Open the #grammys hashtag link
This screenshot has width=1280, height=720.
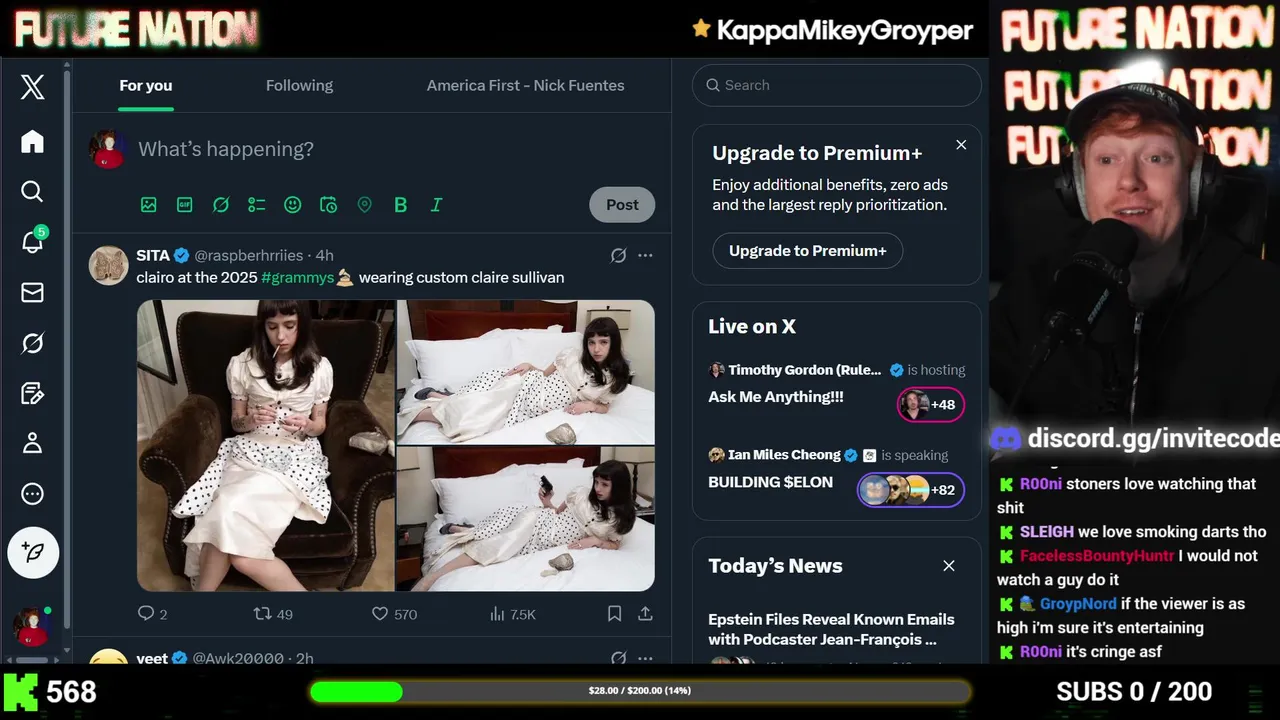[x=297, y=277]
